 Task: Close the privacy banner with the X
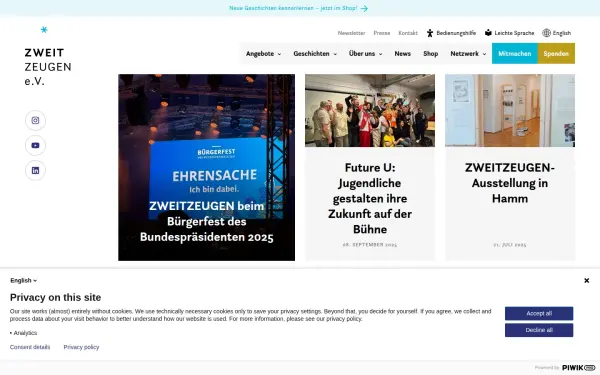click(586, 280)
